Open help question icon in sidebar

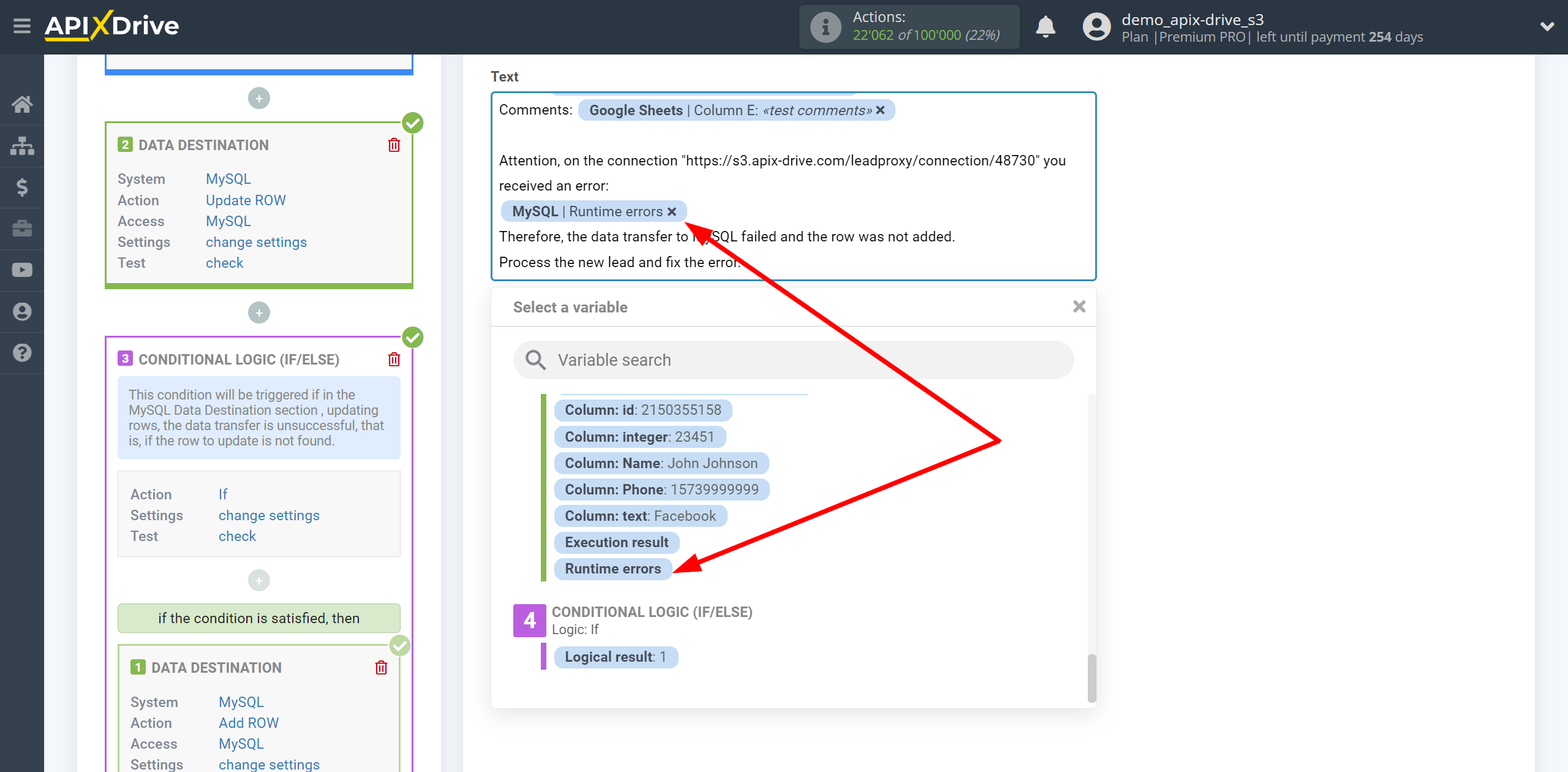(22, 353)
